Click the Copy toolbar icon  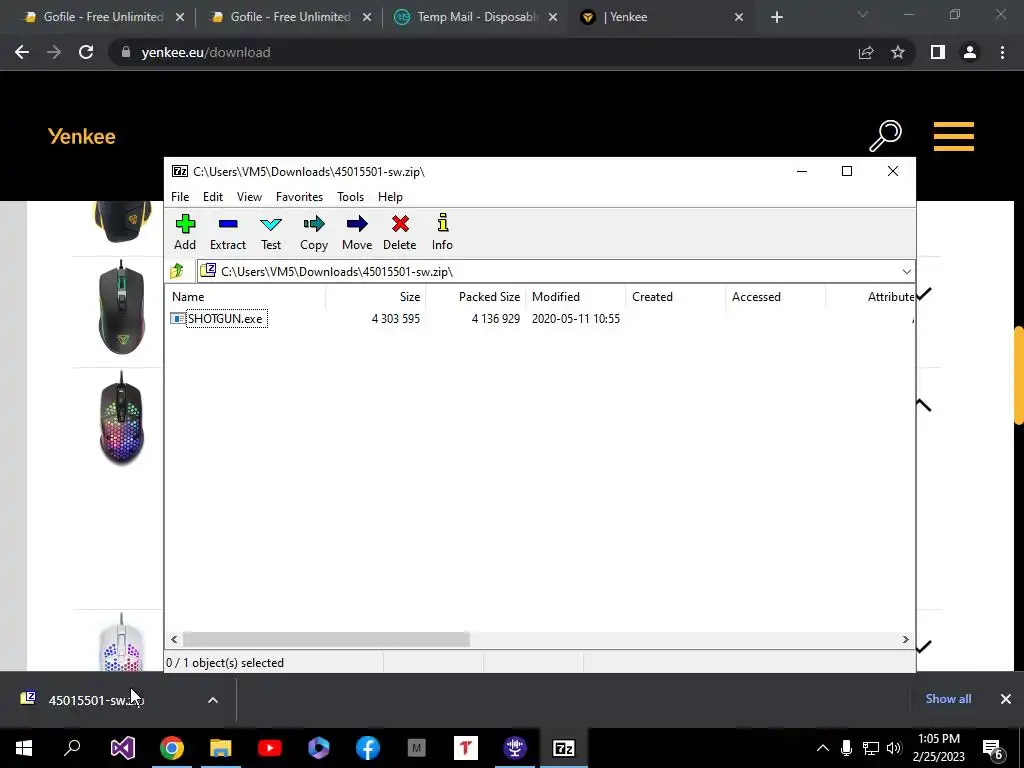pos(314,232)
